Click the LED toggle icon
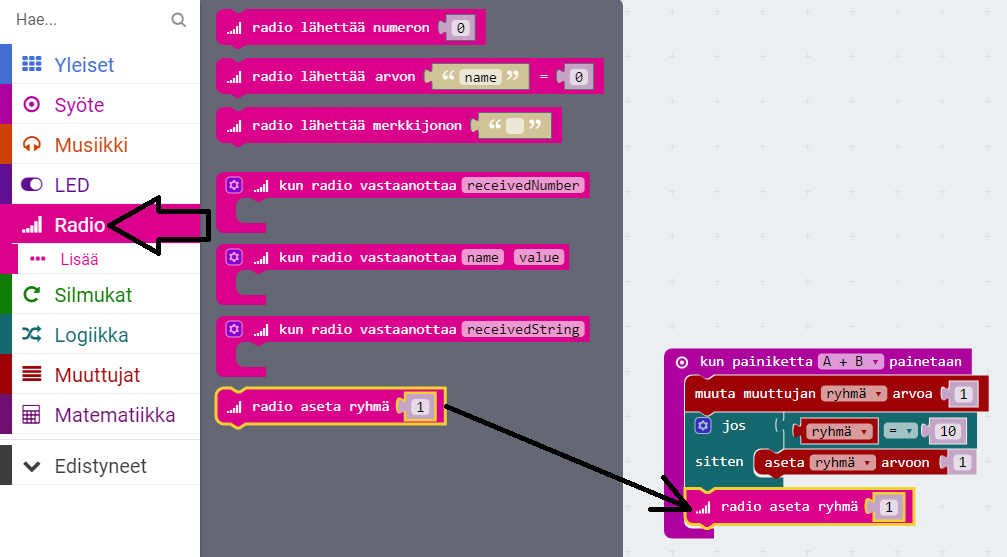This screenshot has height=557, width=1007. (32, 185)
